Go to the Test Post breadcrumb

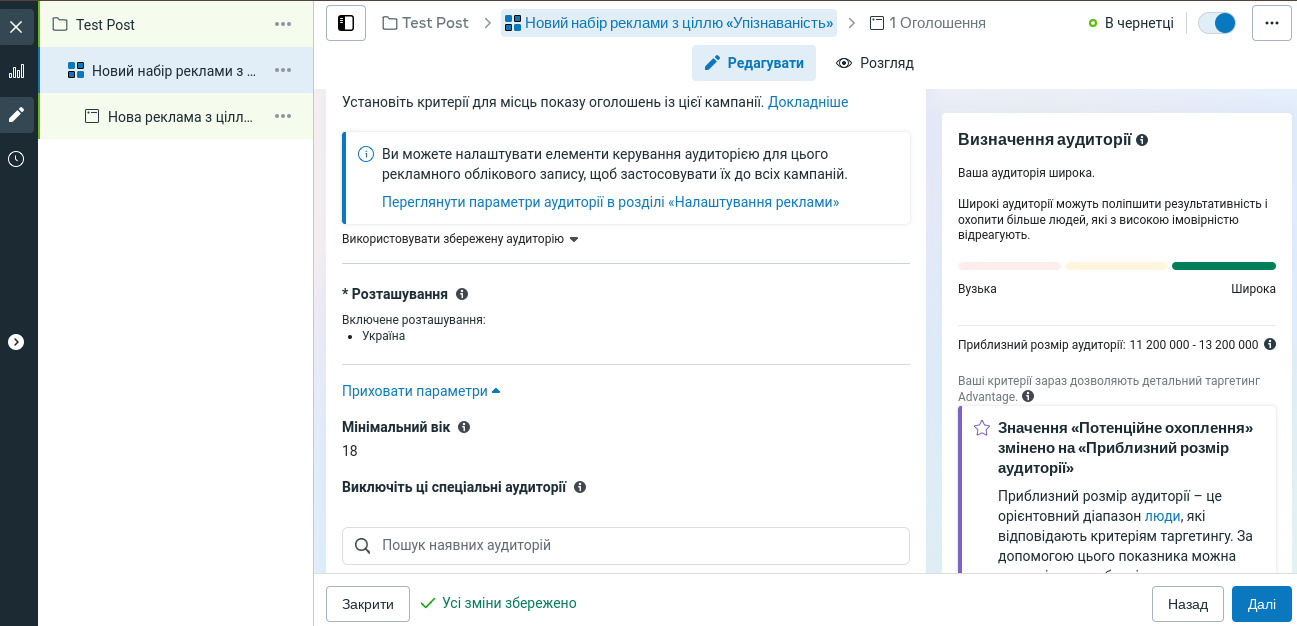click(426, 22)
